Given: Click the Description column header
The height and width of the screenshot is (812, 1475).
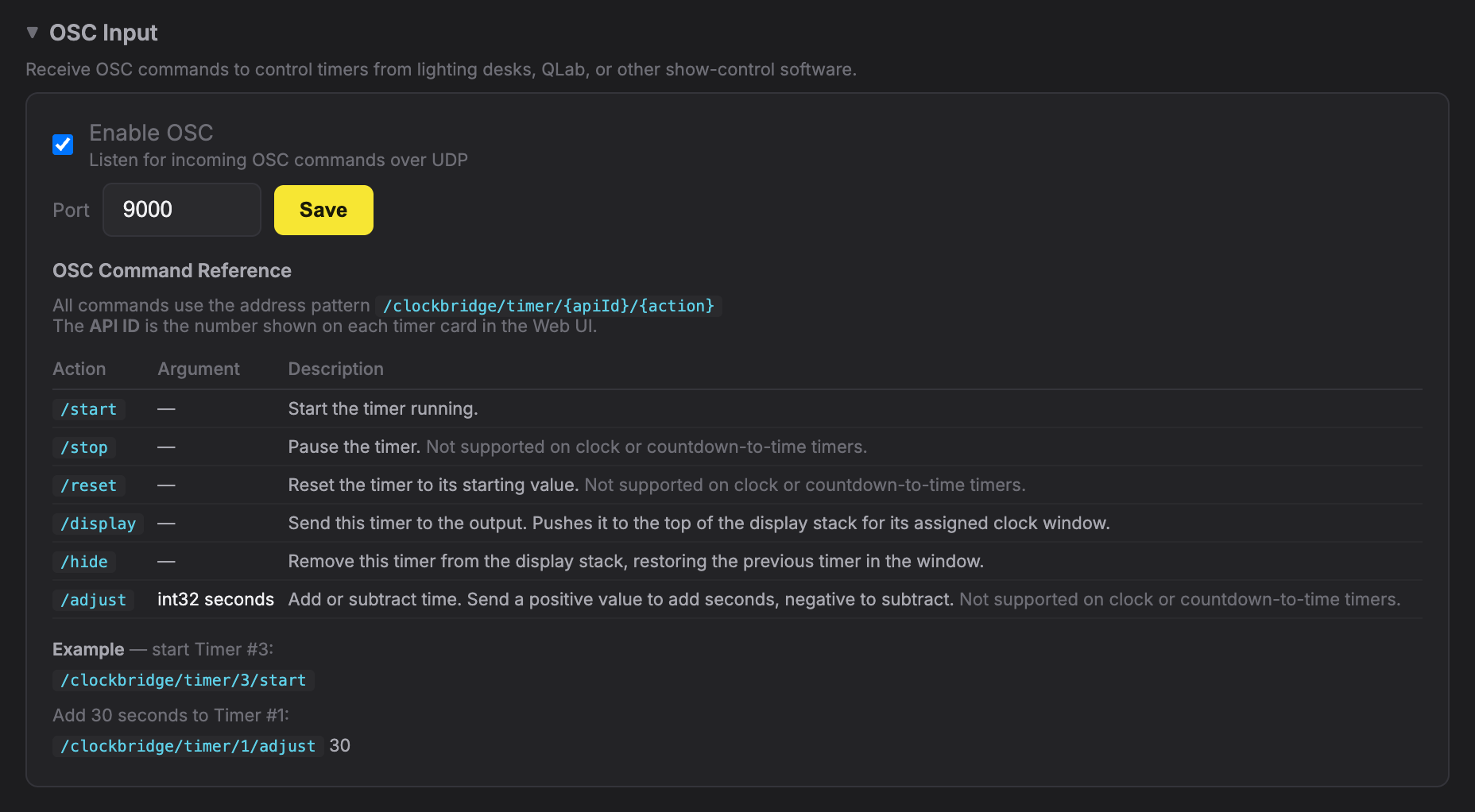Looking at the screenshot, I should 335,369.
